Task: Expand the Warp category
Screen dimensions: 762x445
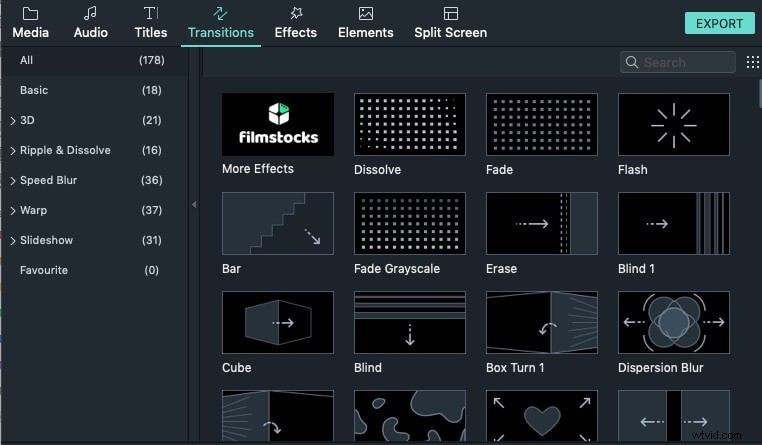Action: click(x=13, y=211)
